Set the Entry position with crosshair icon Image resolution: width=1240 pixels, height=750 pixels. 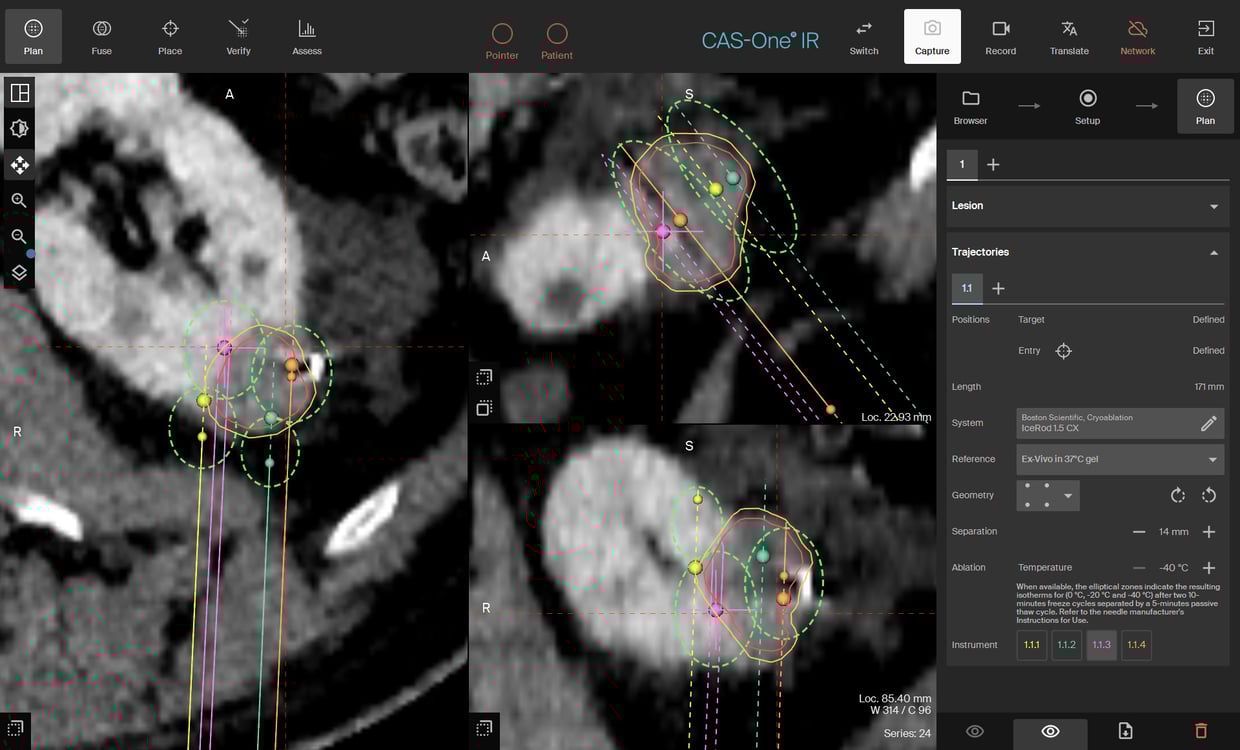point(1063,351)
